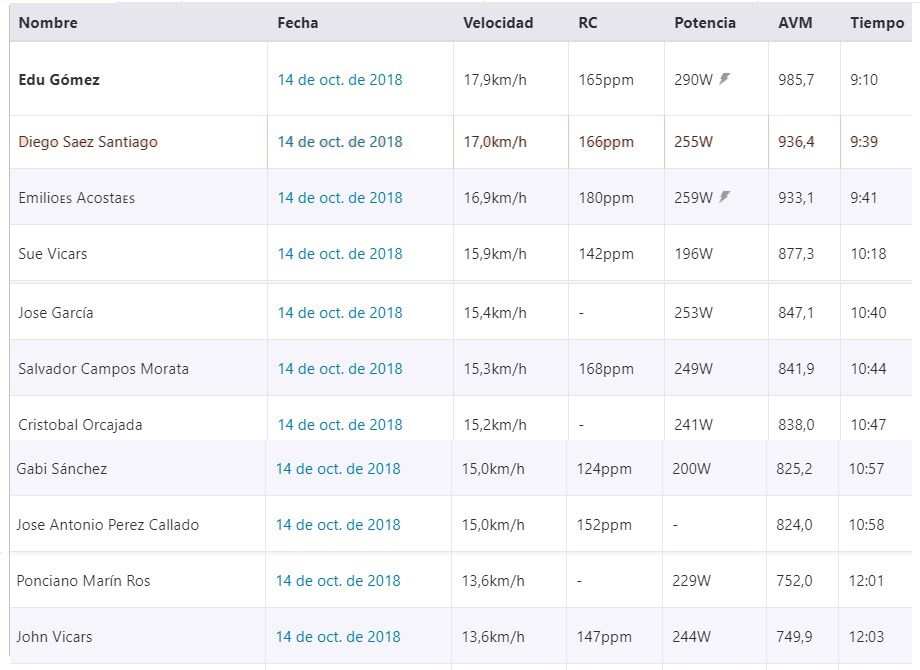
Task: Open Gabi Sánchez's activity date link
Action: point(338,469)
